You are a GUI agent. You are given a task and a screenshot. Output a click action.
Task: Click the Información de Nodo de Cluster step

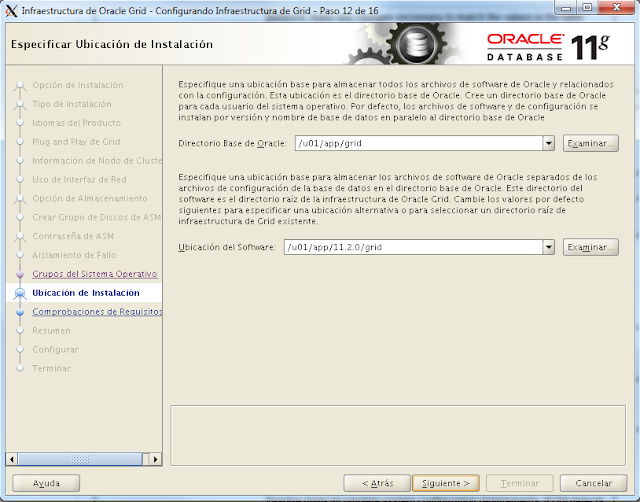(97, 160)
